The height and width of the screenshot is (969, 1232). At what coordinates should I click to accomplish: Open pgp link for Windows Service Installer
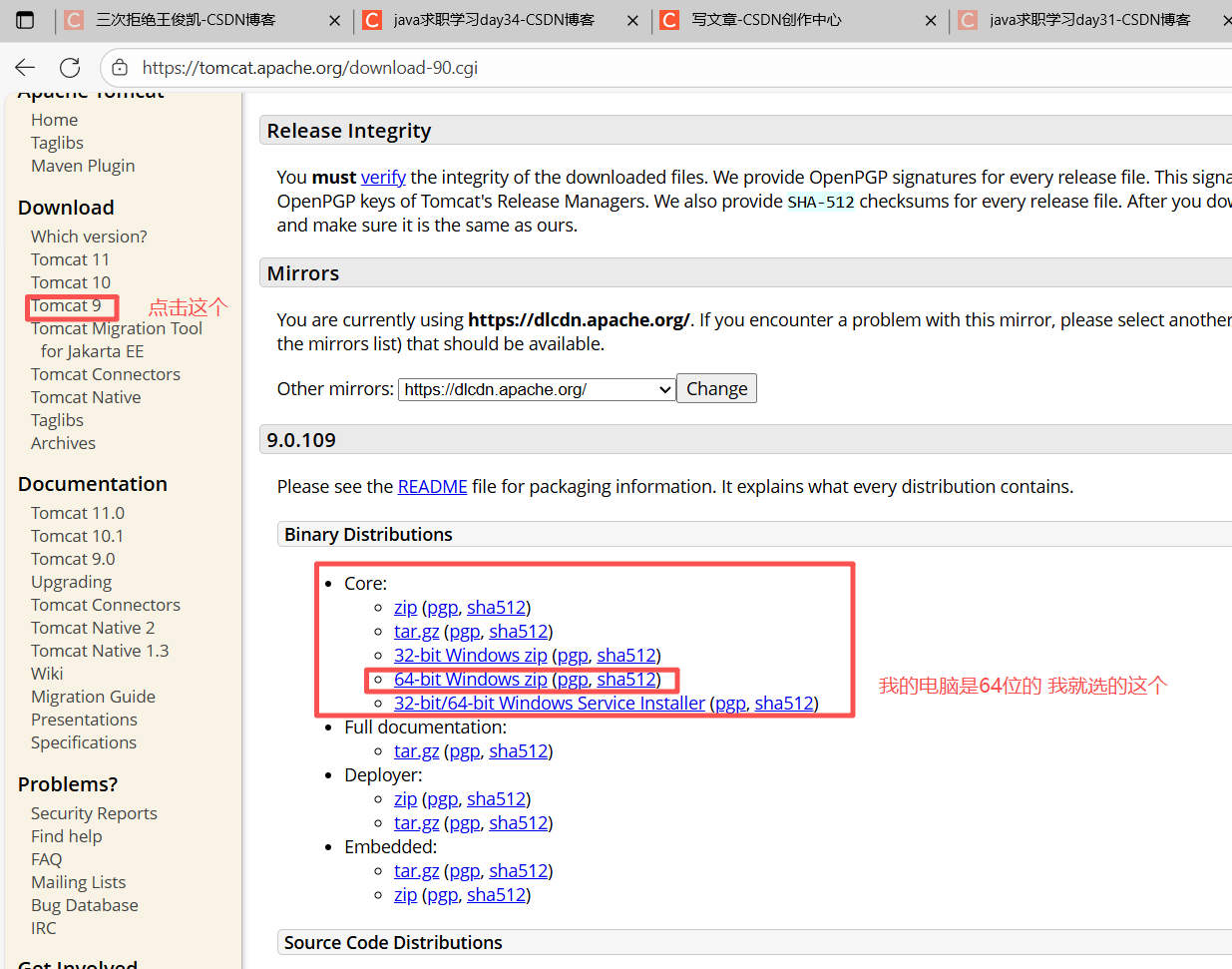pos(730,703)
